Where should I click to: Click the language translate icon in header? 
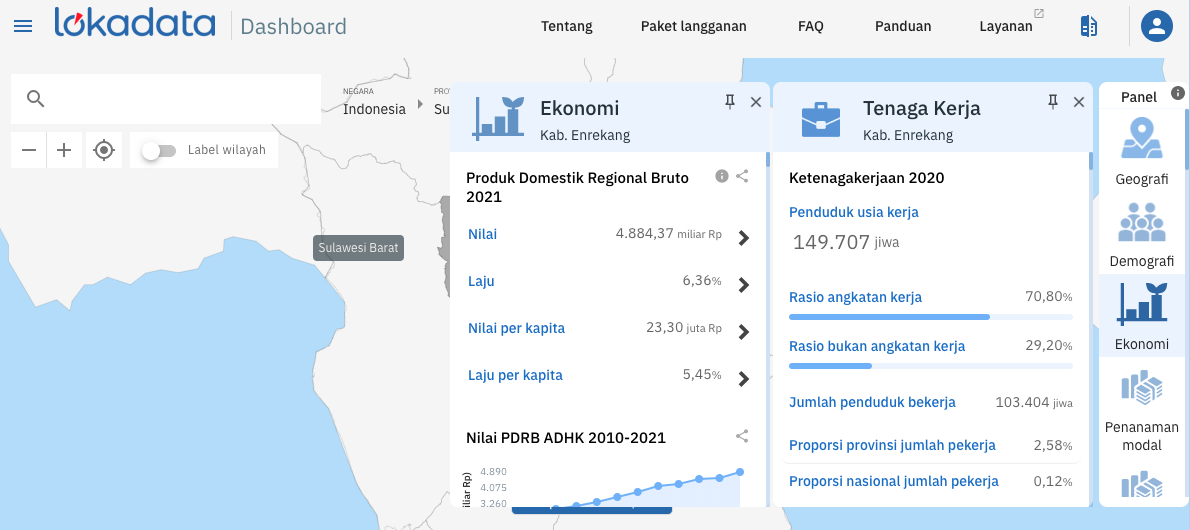pyautogui.click(x=1089, y=27)
